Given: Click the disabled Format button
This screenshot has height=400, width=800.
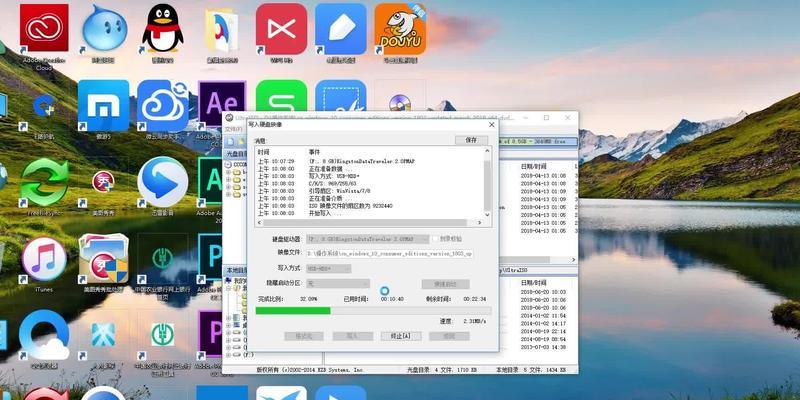Looking at the screenshot, I should coord(304,336).
